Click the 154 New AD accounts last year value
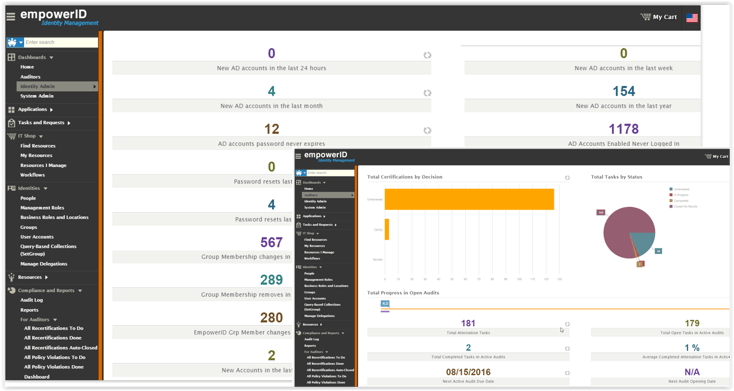 point(624,91)
